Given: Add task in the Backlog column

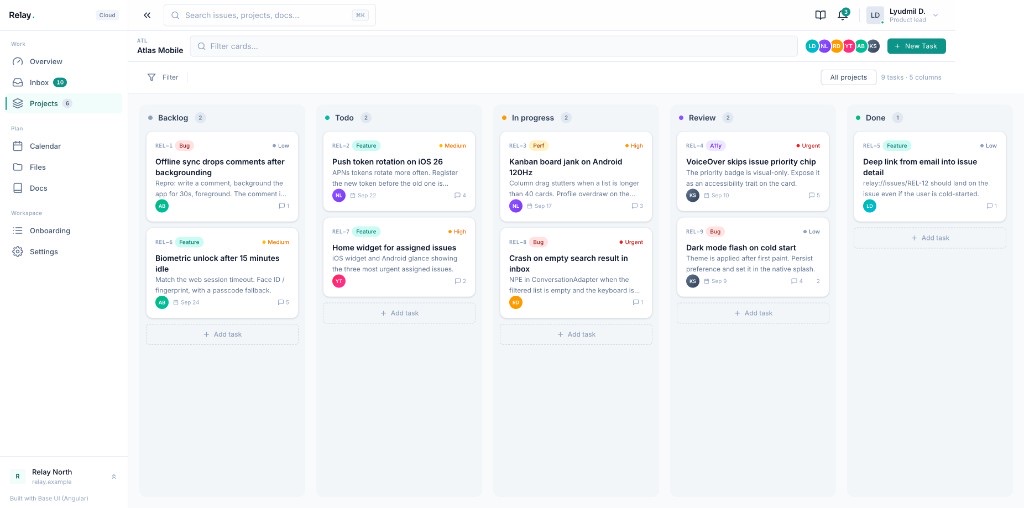Looking at the screenshot, I should click(x=222, y=334).
